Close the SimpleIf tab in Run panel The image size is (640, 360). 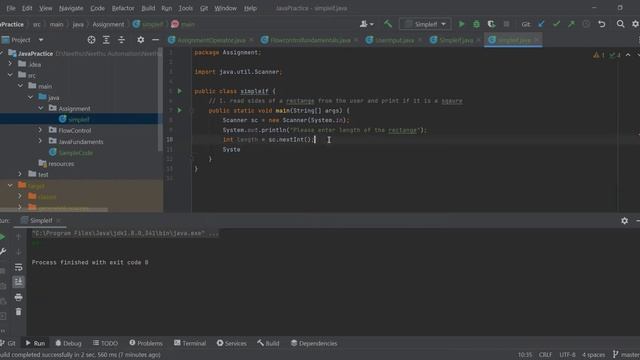click(x=59, y=220)
